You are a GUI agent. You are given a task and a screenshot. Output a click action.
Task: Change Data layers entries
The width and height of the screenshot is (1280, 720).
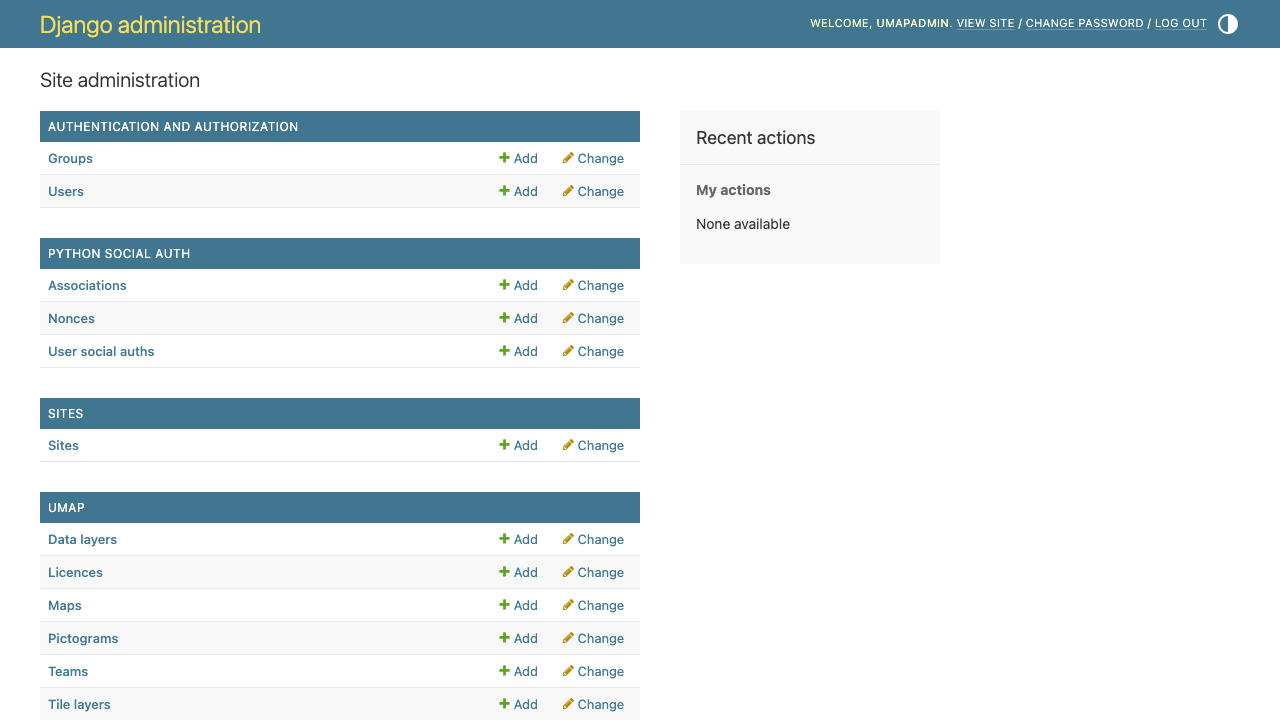(593, 539)
